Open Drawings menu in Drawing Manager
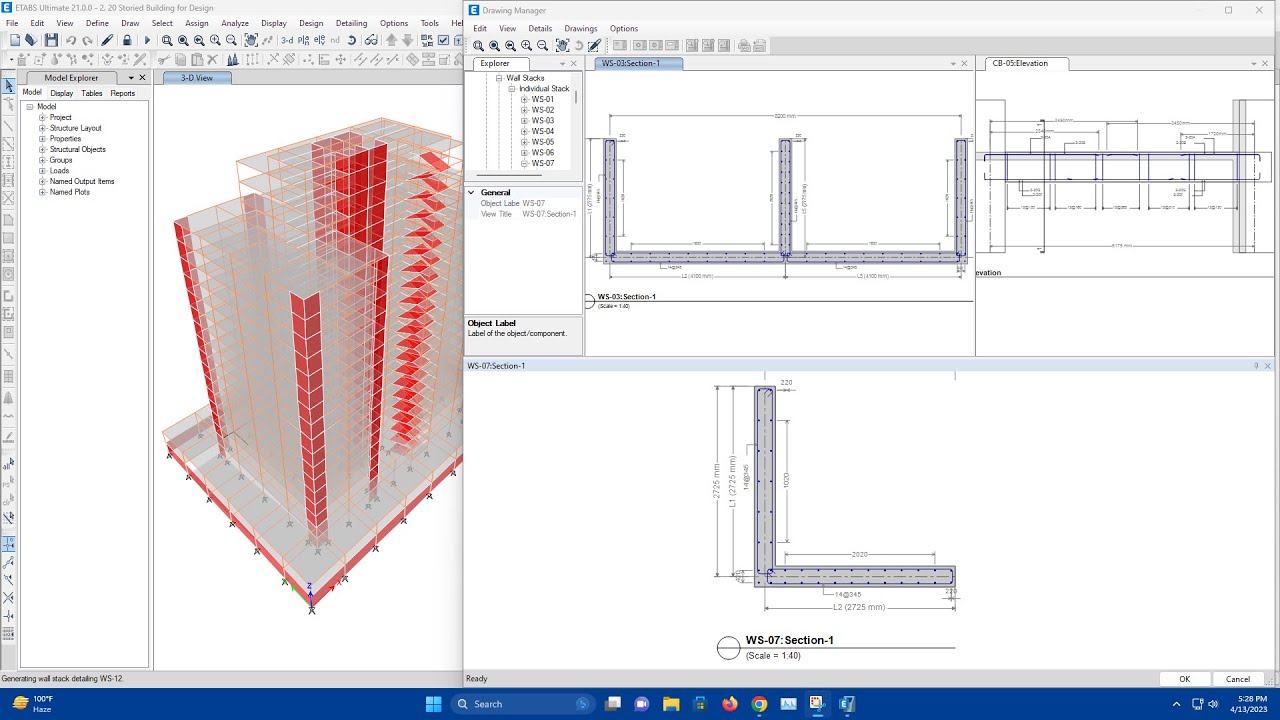The width and height of the screenshot is (1280, 720). pos(581,29)
